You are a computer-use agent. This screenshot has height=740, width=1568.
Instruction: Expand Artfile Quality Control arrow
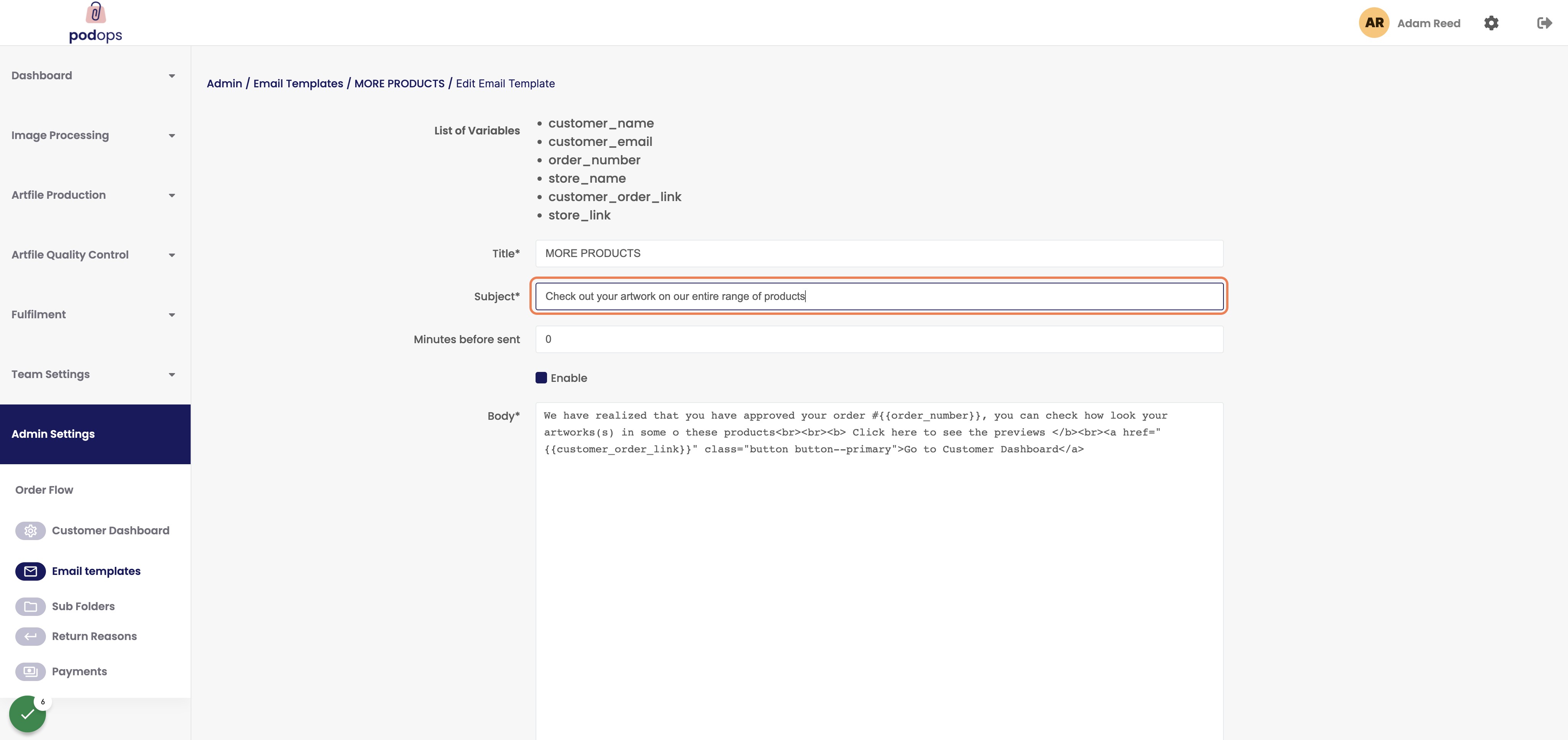point(171,255)
